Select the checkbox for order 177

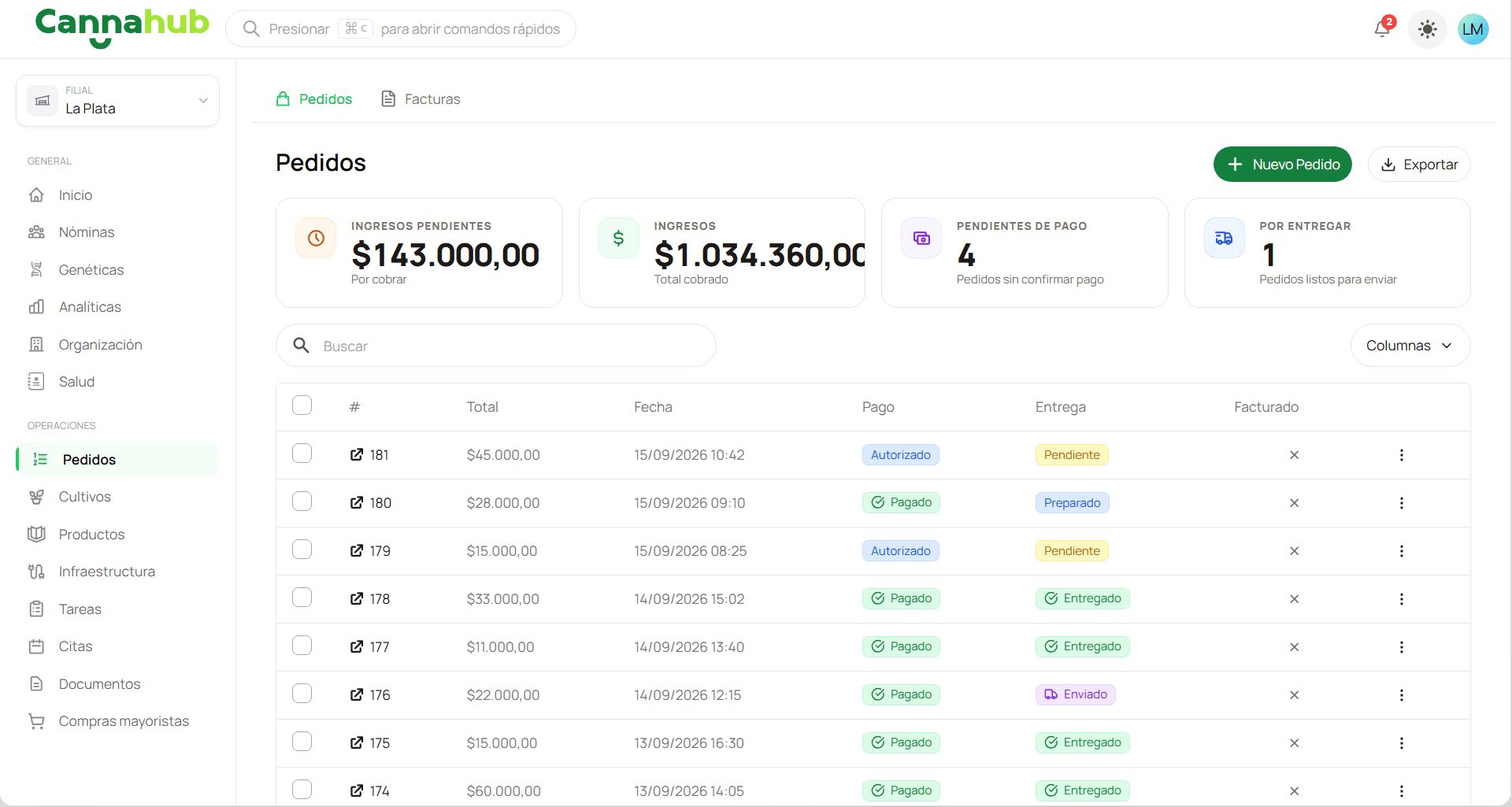(x=302, y=646)
